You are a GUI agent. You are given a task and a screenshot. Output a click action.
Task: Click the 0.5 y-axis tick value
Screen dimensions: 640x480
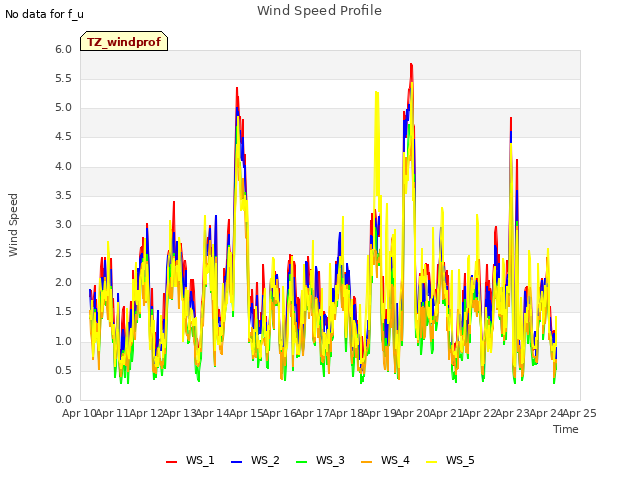pos(63,370)
